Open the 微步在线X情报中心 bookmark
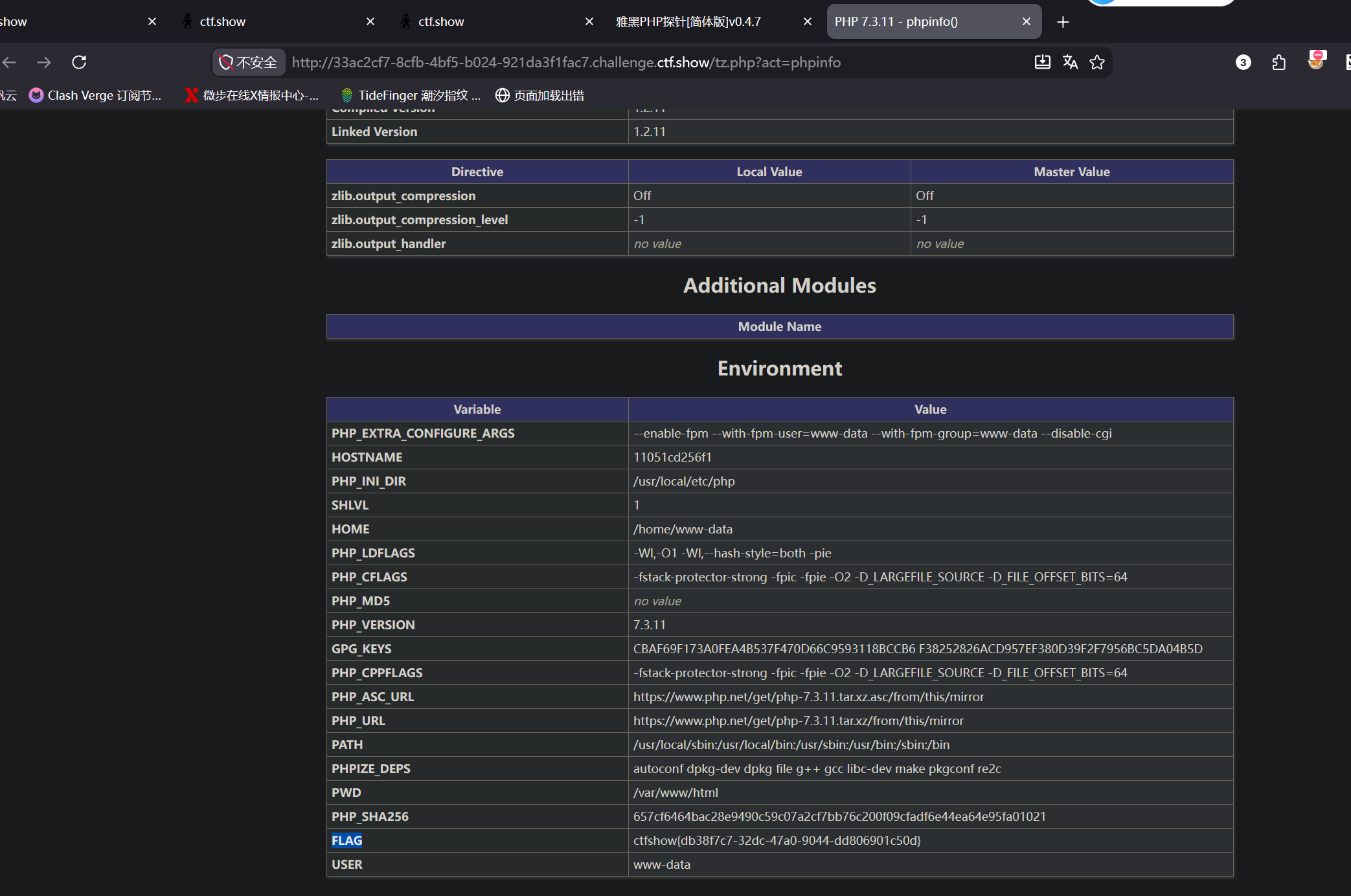The height and width of the screenshot is (896, 1351). (x=252, y=95)
